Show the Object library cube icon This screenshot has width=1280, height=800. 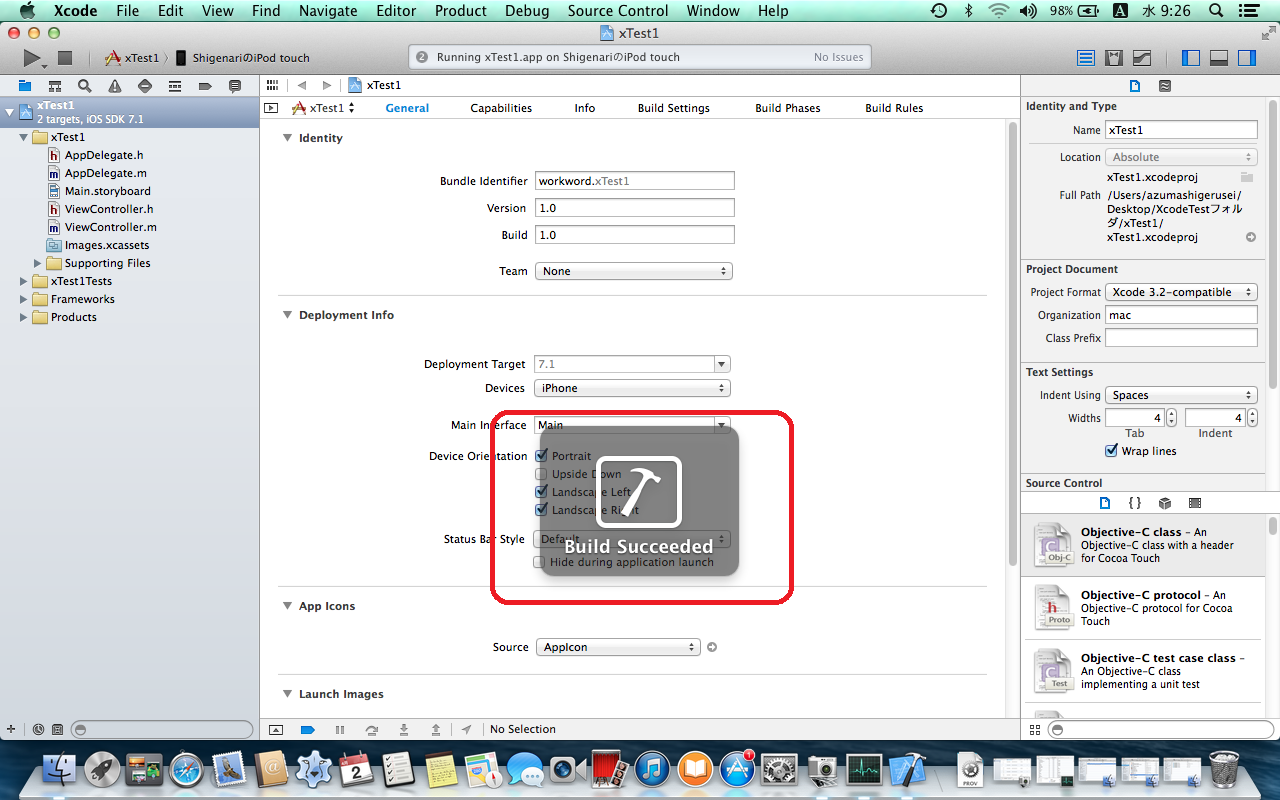point(1165,503)
